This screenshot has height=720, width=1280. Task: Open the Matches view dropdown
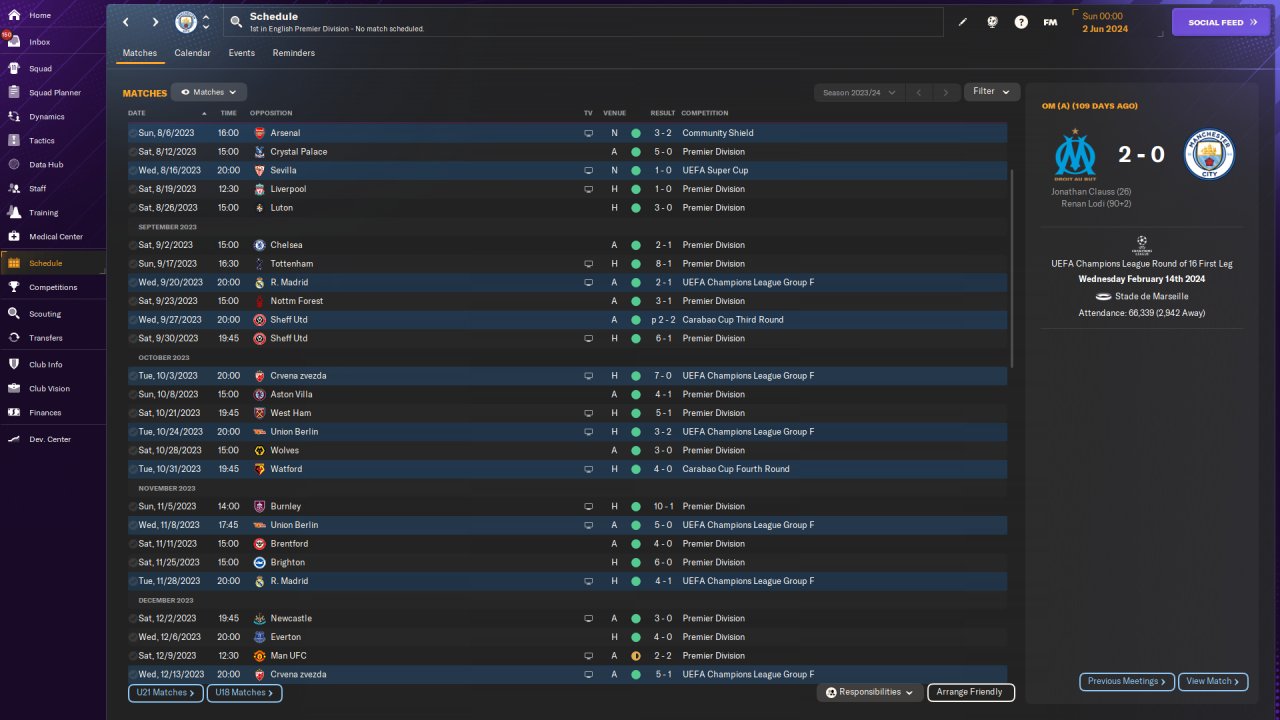pyautogui.click(x=209, y=92)
